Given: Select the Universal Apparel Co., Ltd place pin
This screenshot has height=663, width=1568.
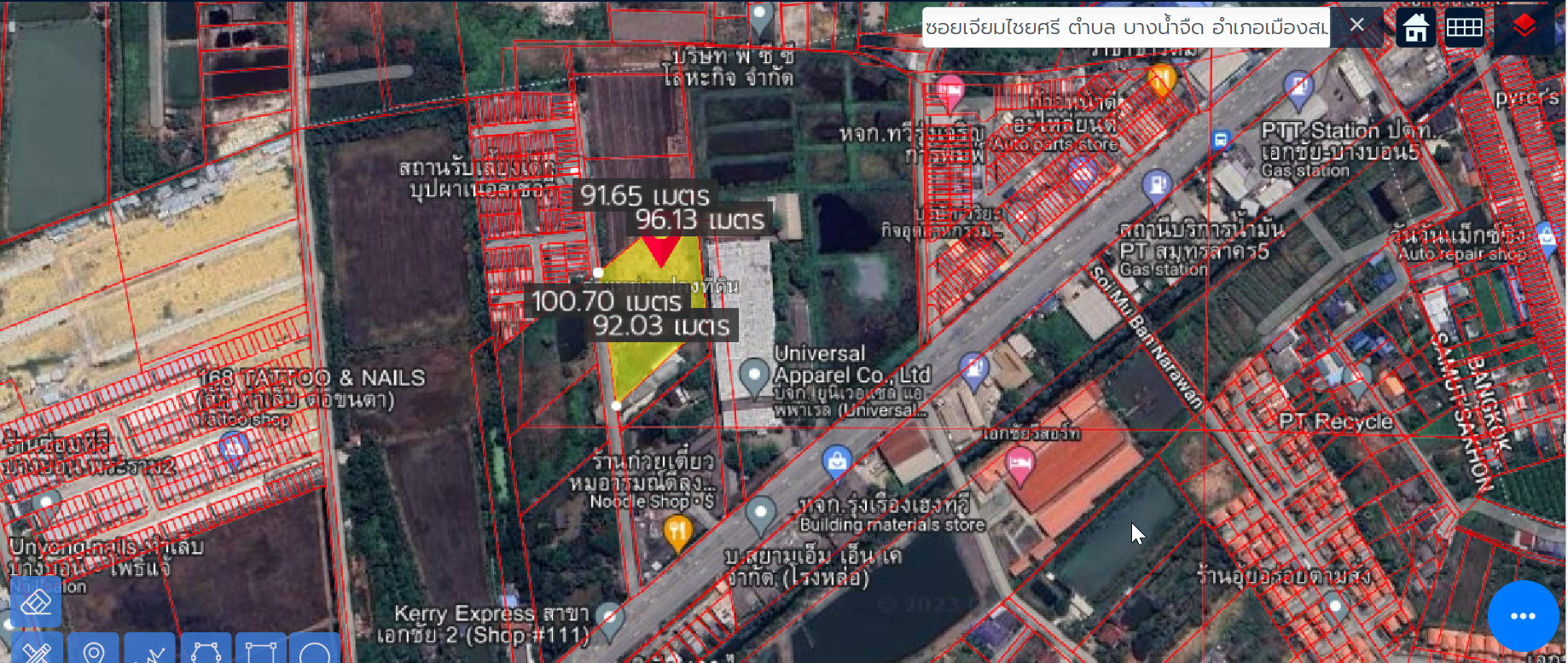Looking at the screenshot, I should click(753, 377).
